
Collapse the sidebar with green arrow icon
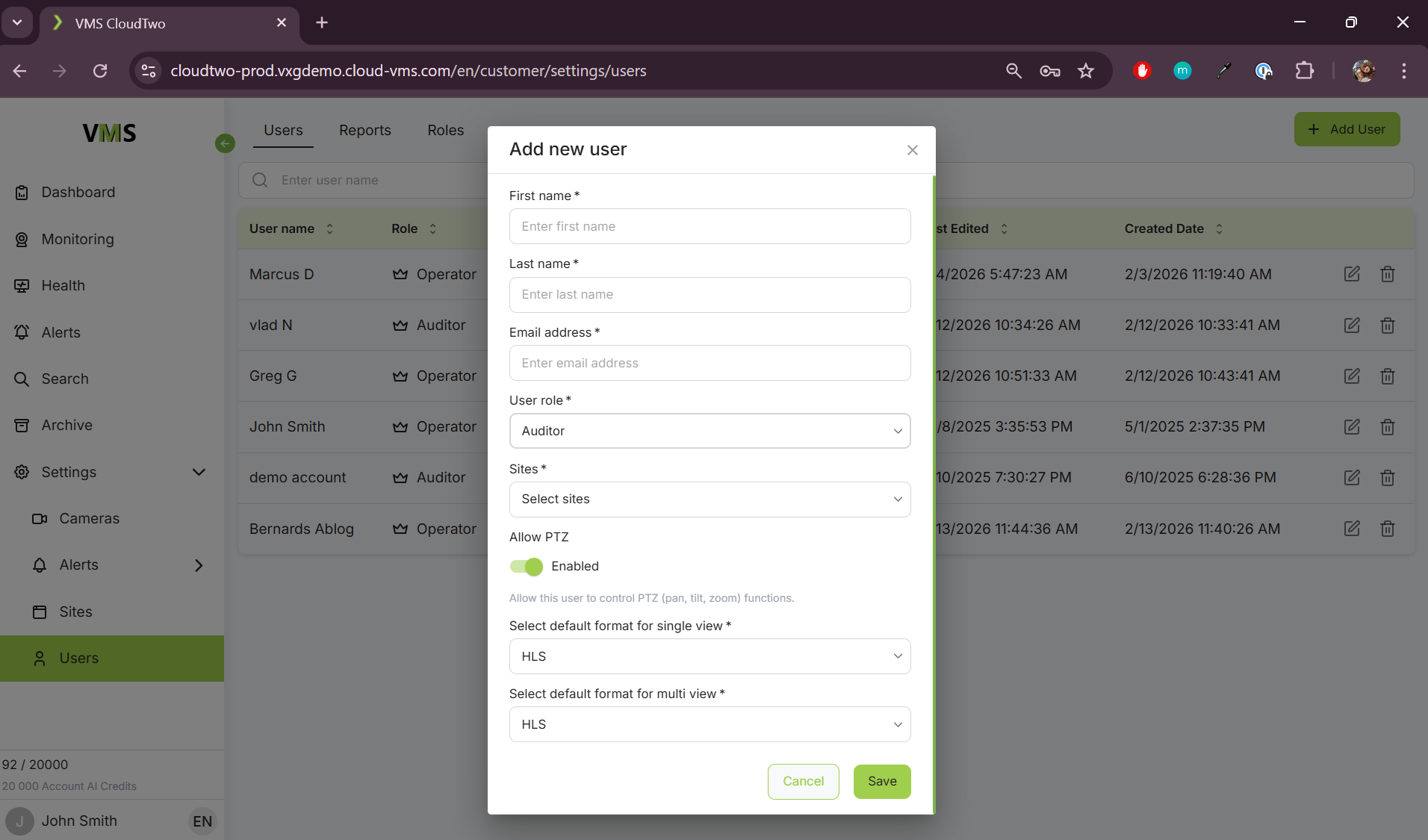click(x=225, y=143)
